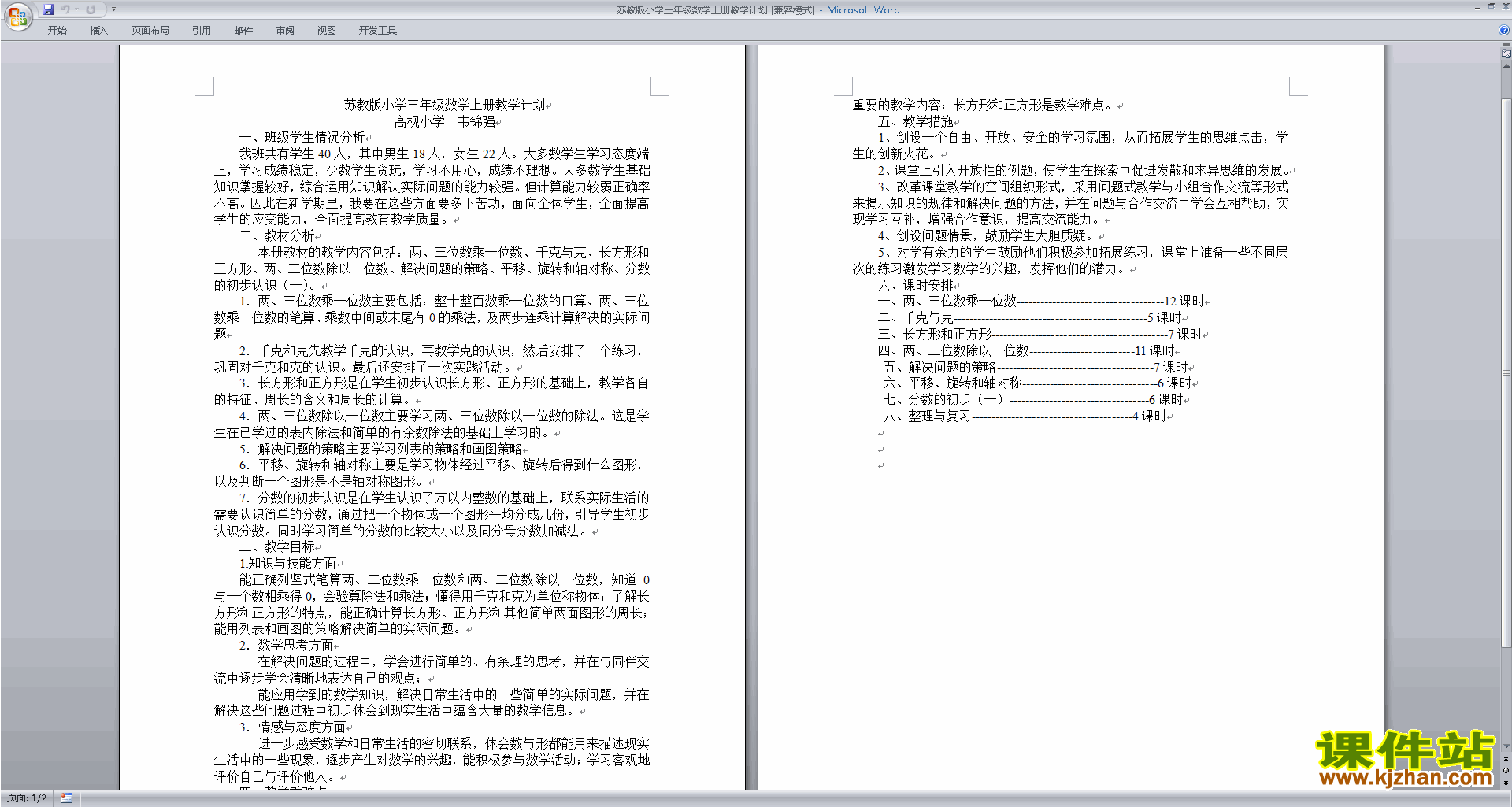Switch to the 引用 tab
This screenshot has width=1512, height=807.
(202, 31)
